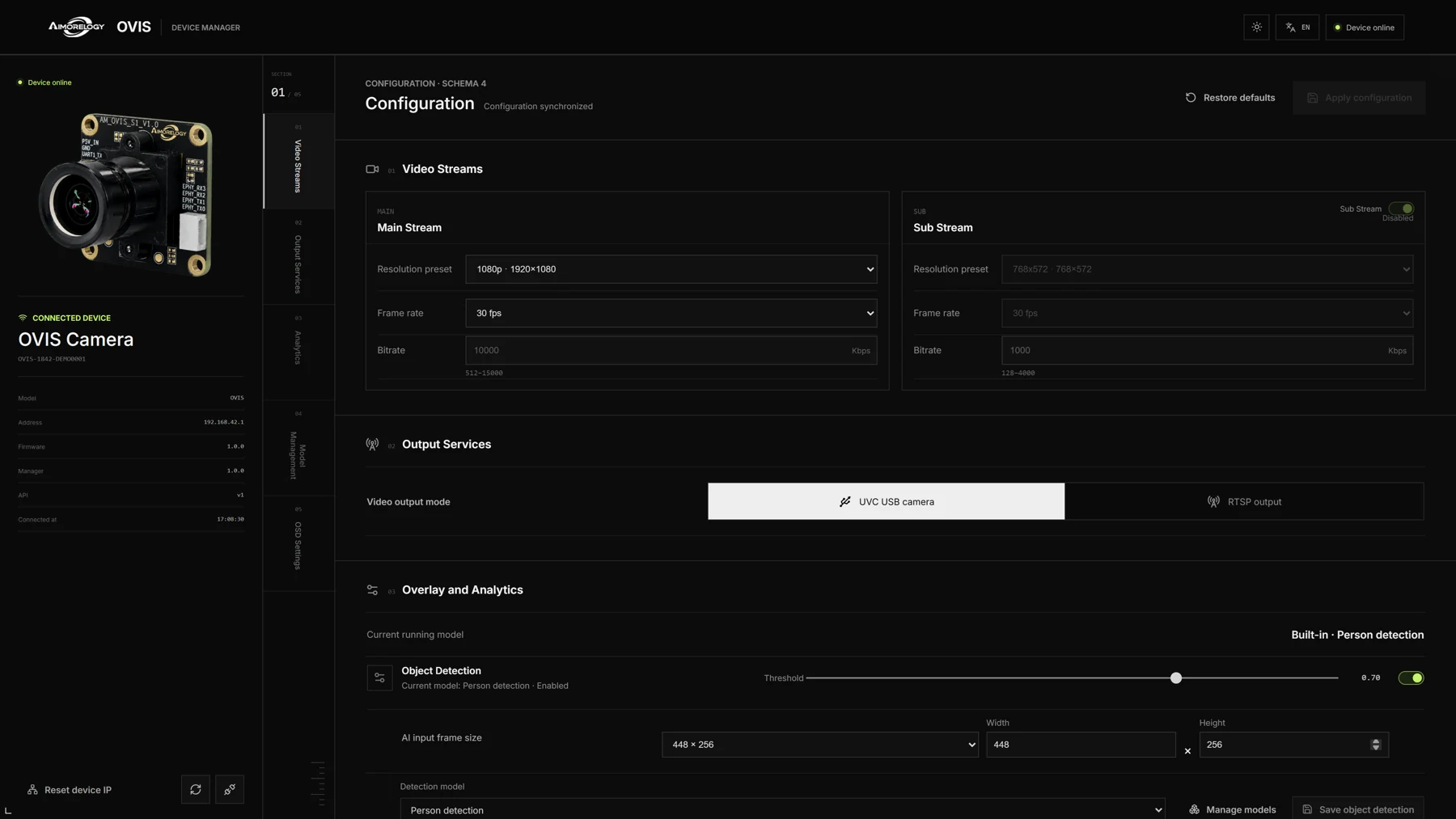This screenshot has width=1456, height=819.
Task: Click Restore defaults button
Action: [x=1230, y=98]
